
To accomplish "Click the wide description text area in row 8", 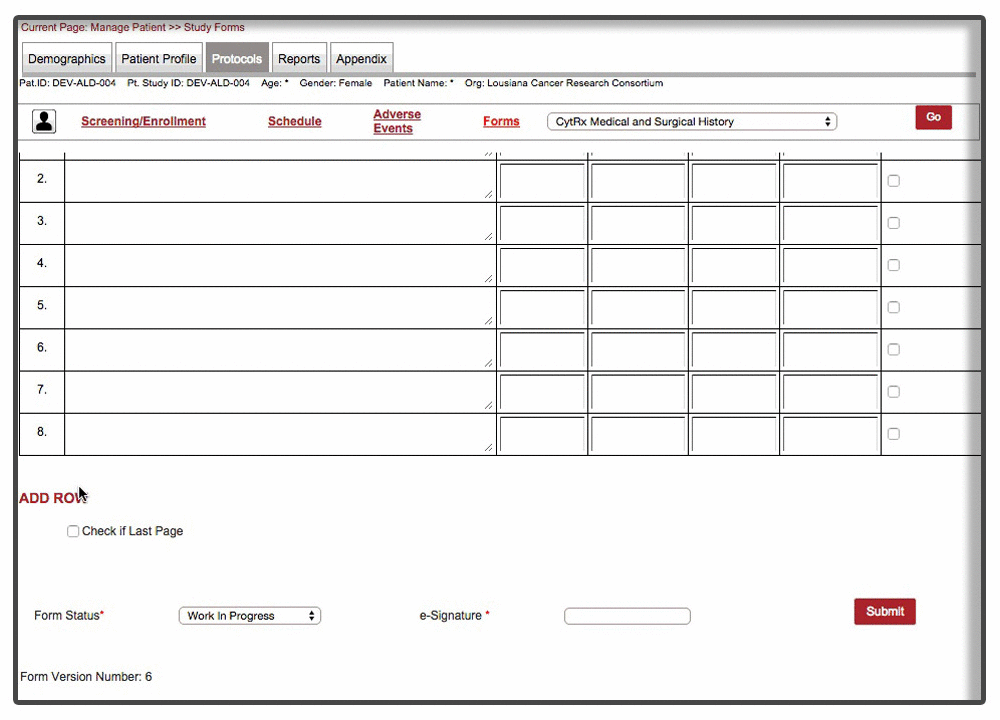I will pyautogui.click(x=280, y=434).
